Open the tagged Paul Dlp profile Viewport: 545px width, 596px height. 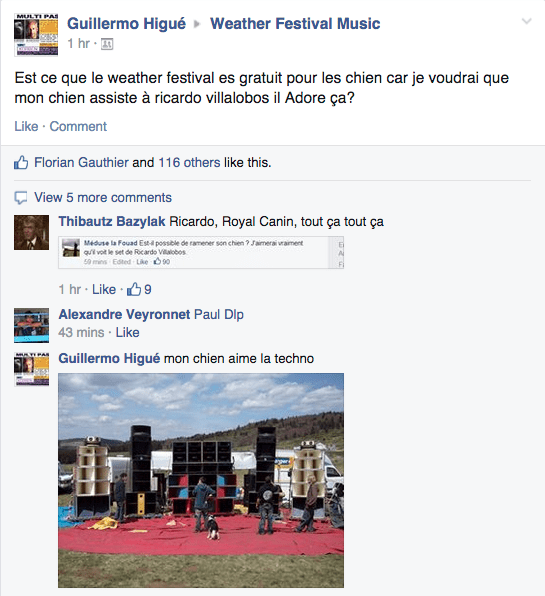click(219, 314)
